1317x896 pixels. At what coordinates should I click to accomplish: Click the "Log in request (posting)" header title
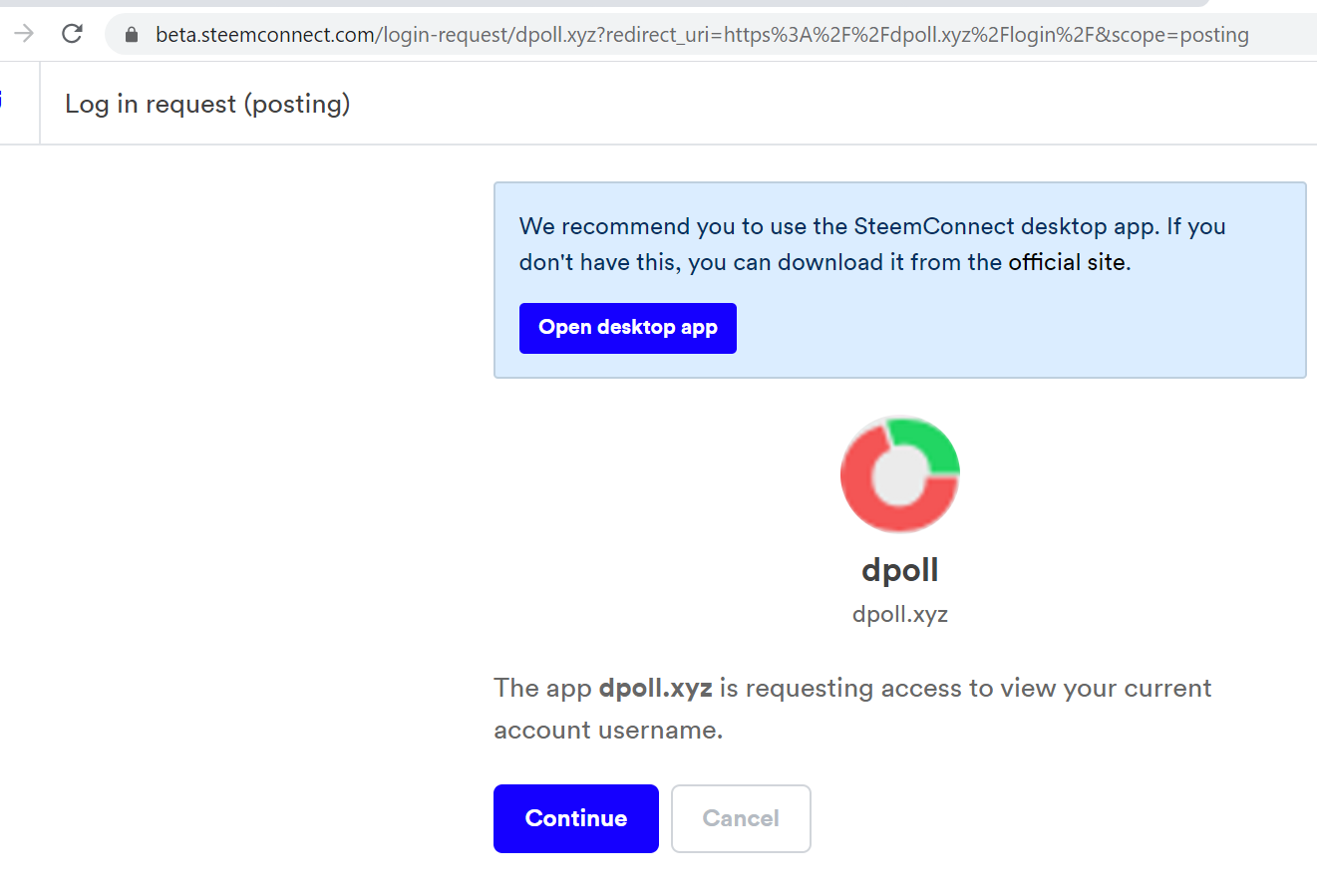tap(207, 104)
